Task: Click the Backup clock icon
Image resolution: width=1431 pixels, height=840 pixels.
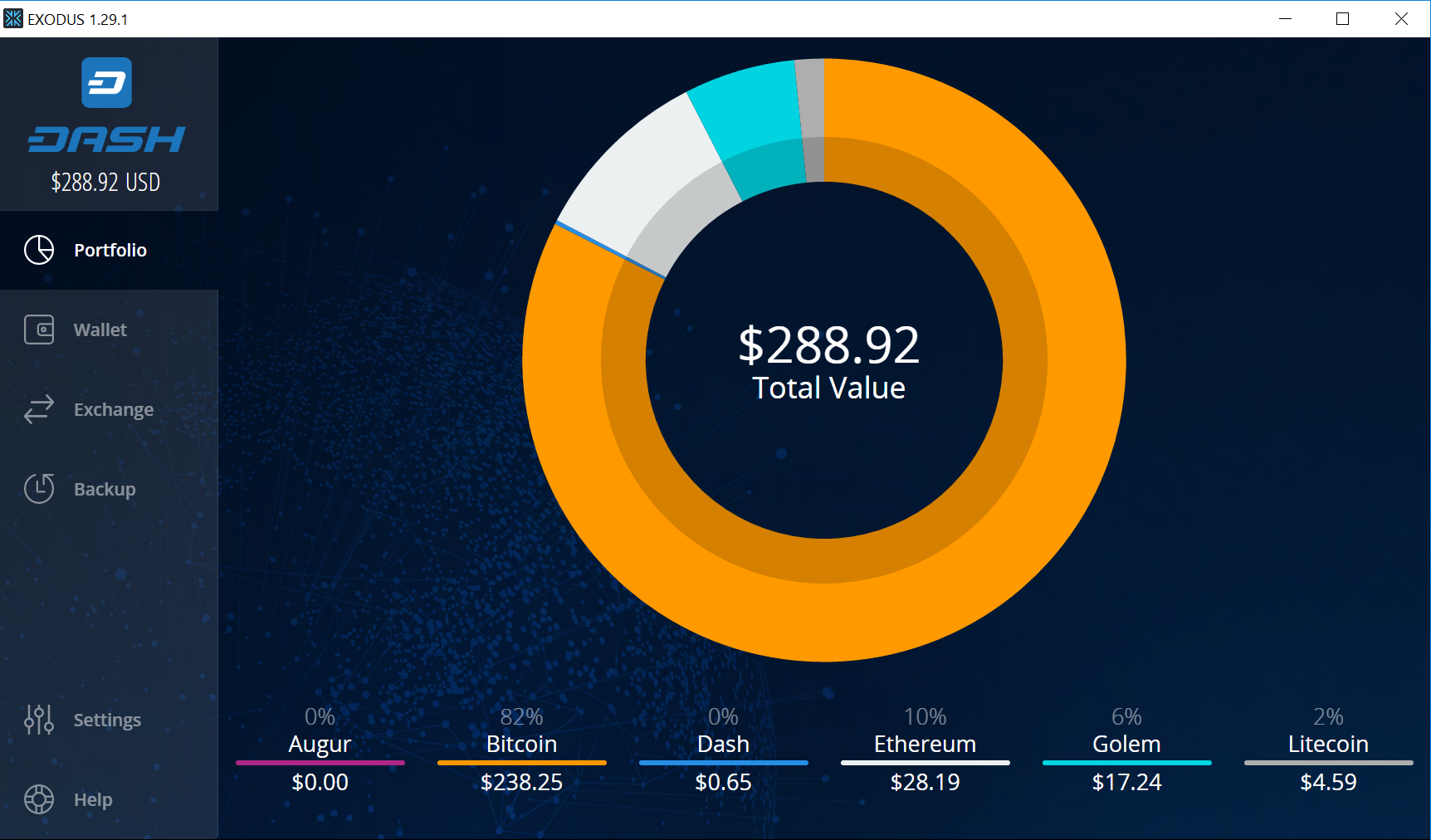Action: (39, 489)
